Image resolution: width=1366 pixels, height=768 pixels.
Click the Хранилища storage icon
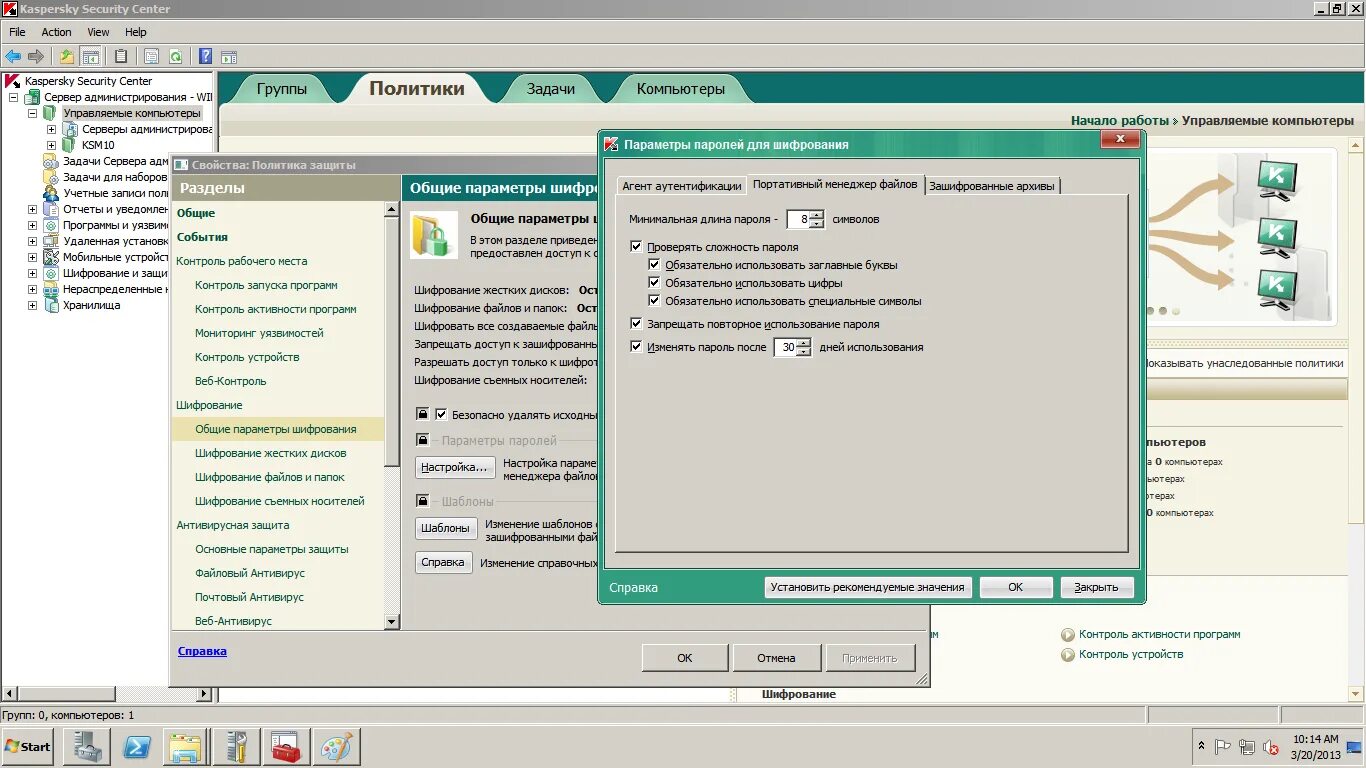(x=51, y=305)
